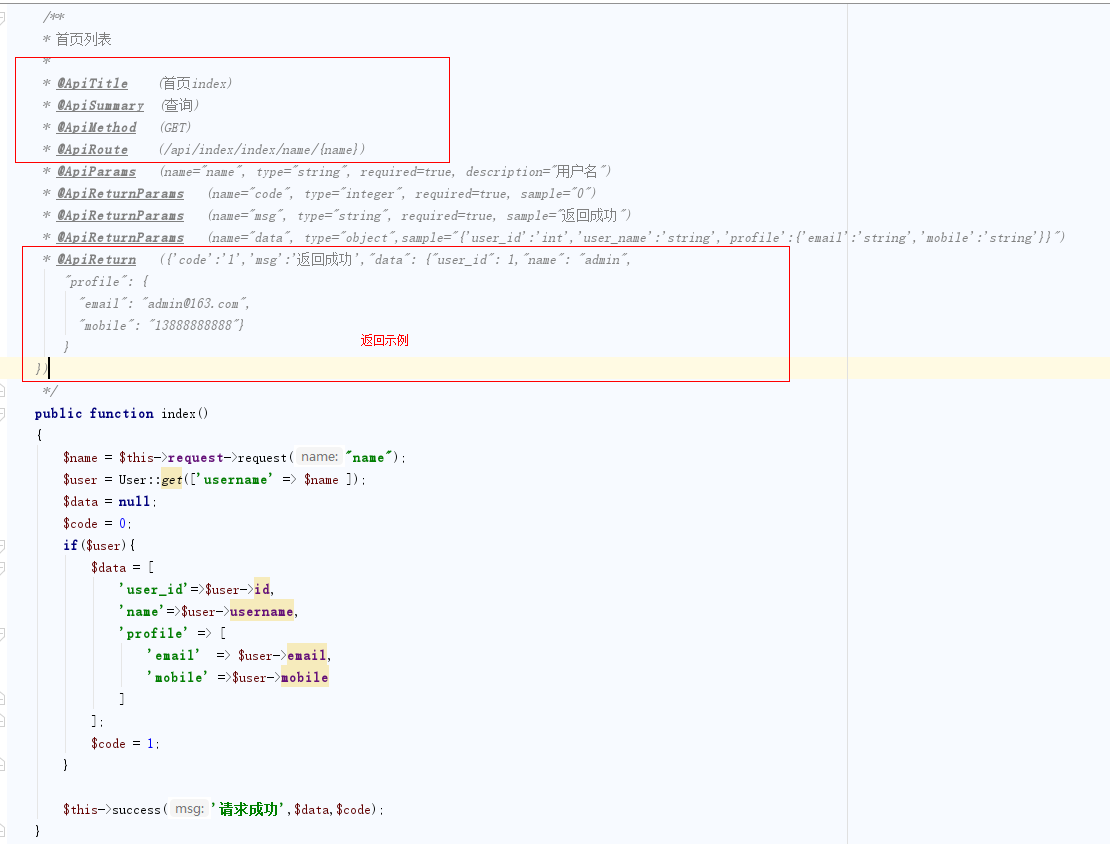Open the underlined @ApiMethod annotation
The width and height of the screenshot is (1110, 844).
[97, 127]
